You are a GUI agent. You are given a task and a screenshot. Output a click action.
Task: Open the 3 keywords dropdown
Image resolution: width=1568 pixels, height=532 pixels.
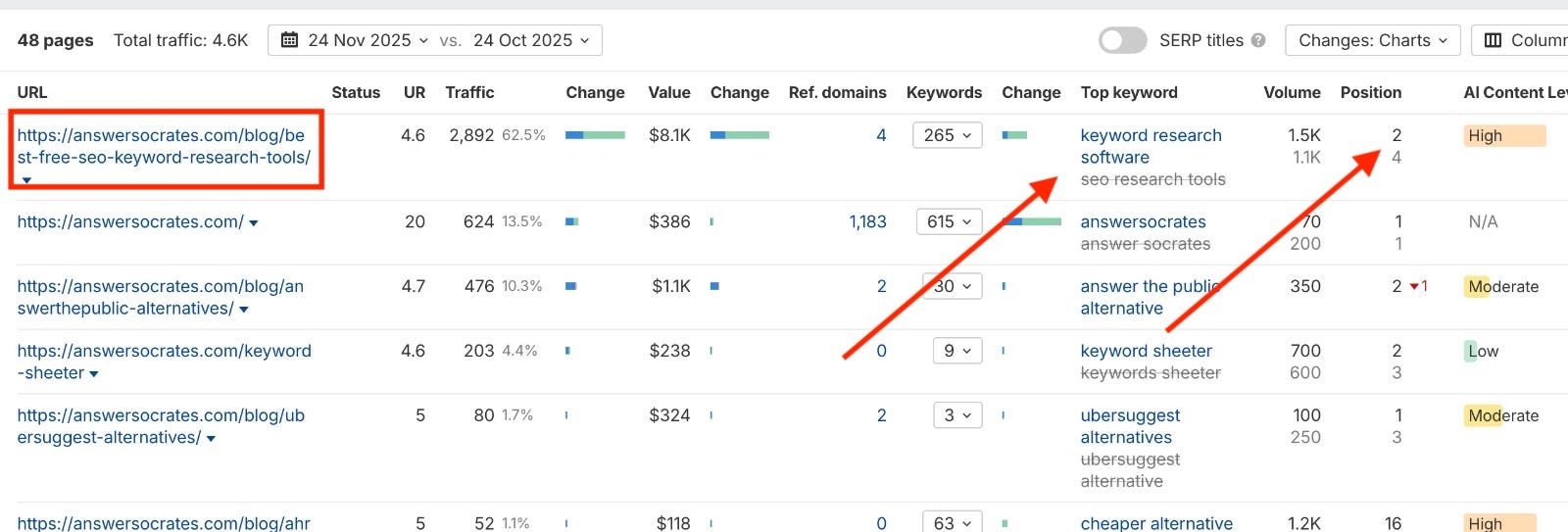tap(957, 415)
